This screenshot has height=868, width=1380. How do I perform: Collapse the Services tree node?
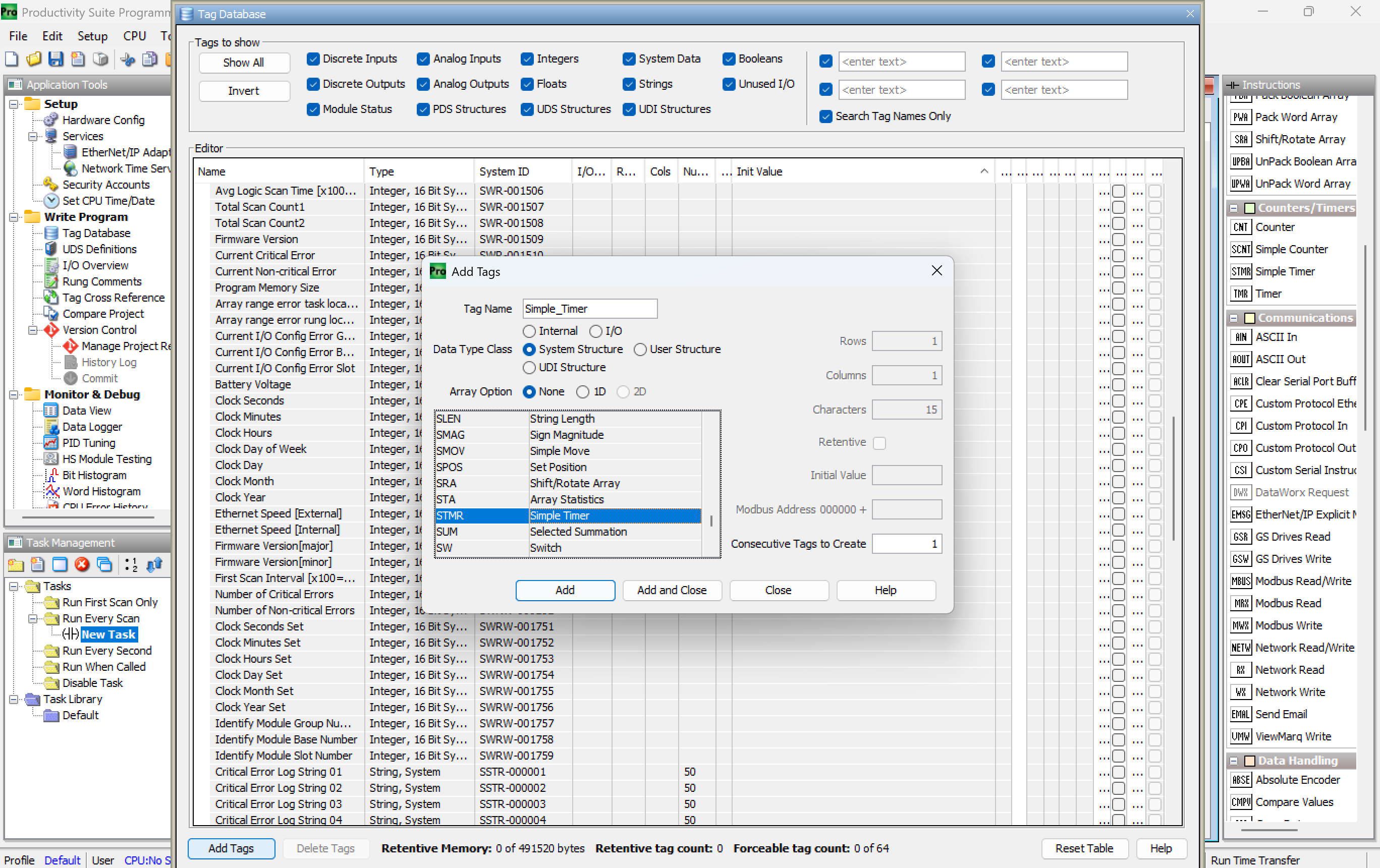33,136
